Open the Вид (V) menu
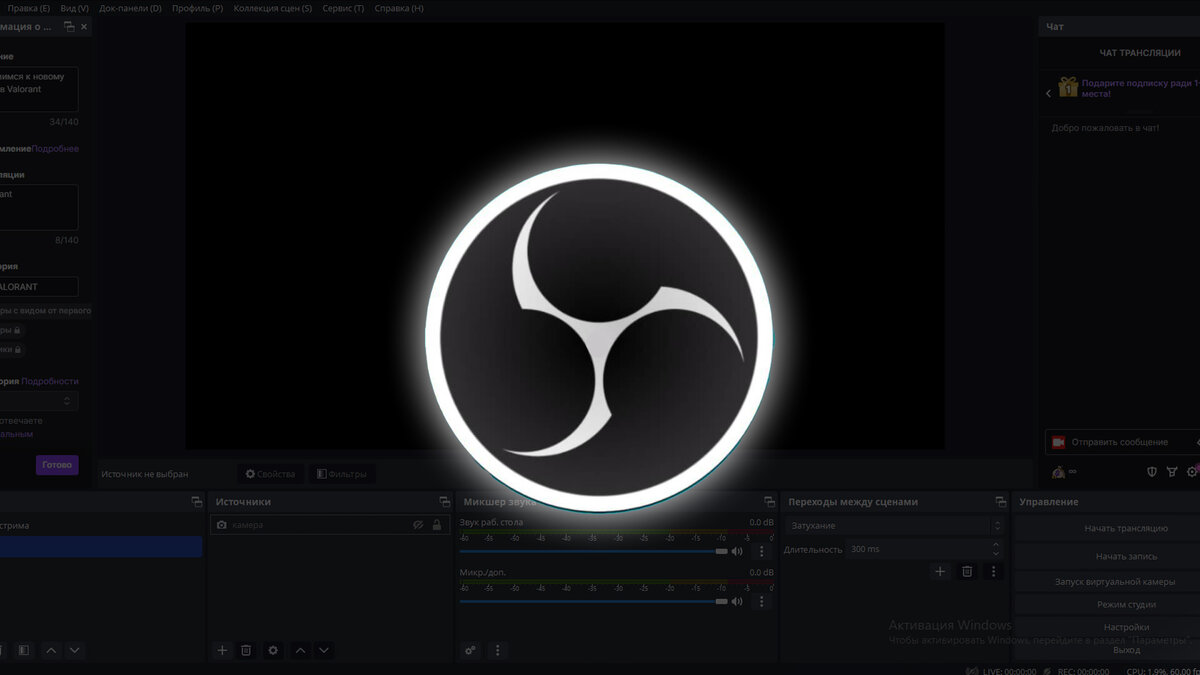Image resolution: width=1200 pixels, height=675 pixels. pyautogui.click(x=75, y=8)
